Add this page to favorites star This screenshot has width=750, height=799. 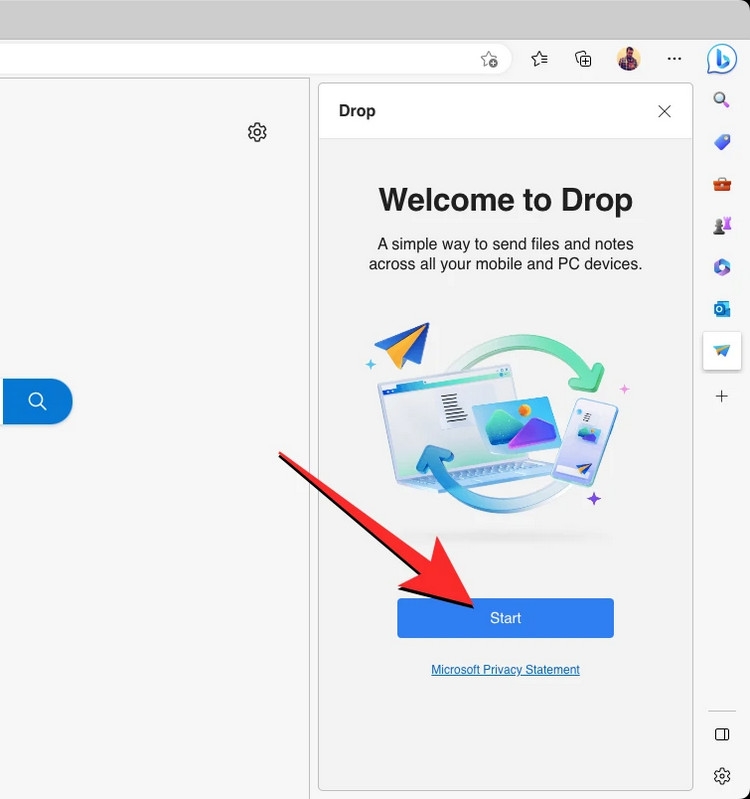pyautogui.click(x=489, y=60)
